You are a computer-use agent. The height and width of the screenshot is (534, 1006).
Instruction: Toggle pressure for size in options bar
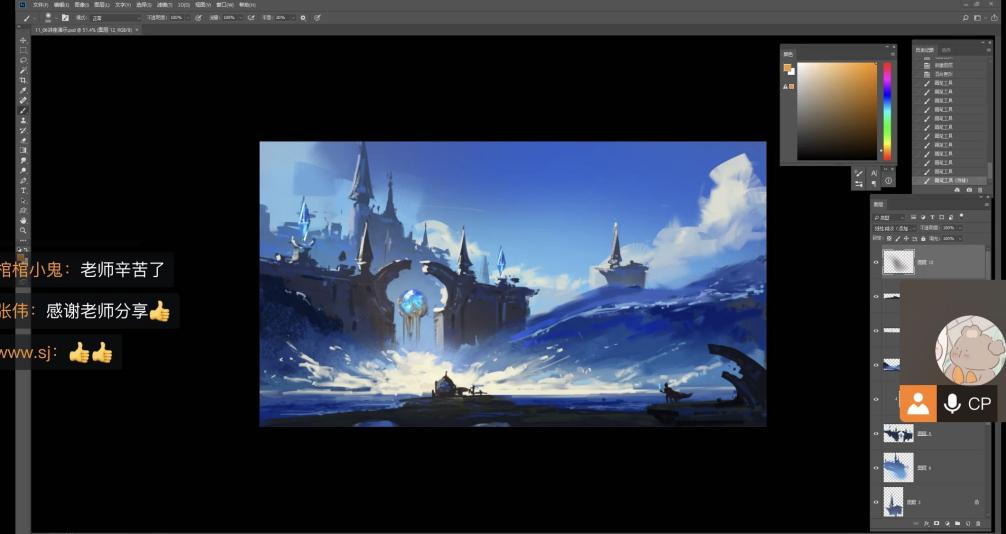(318, 18)
